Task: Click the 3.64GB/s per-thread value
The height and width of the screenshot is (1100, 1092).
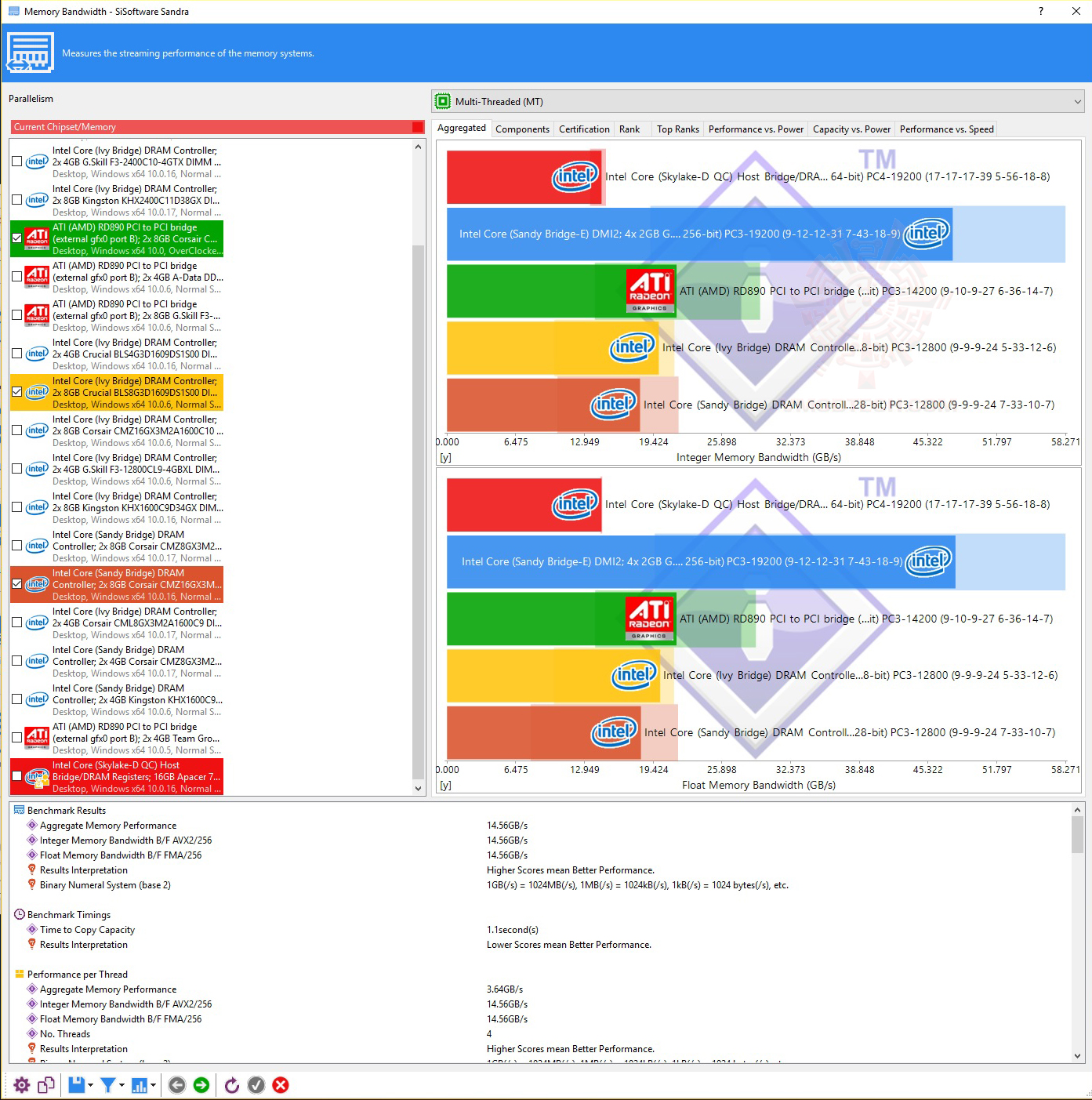Action: 505,989
